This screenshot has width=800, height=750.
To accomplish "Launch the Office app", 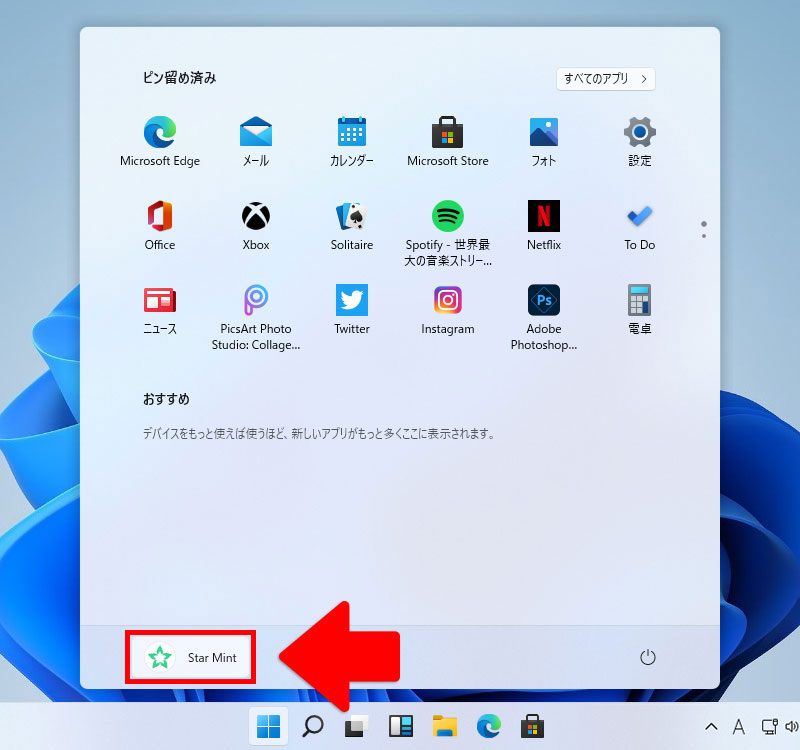I will pos(160,226).
